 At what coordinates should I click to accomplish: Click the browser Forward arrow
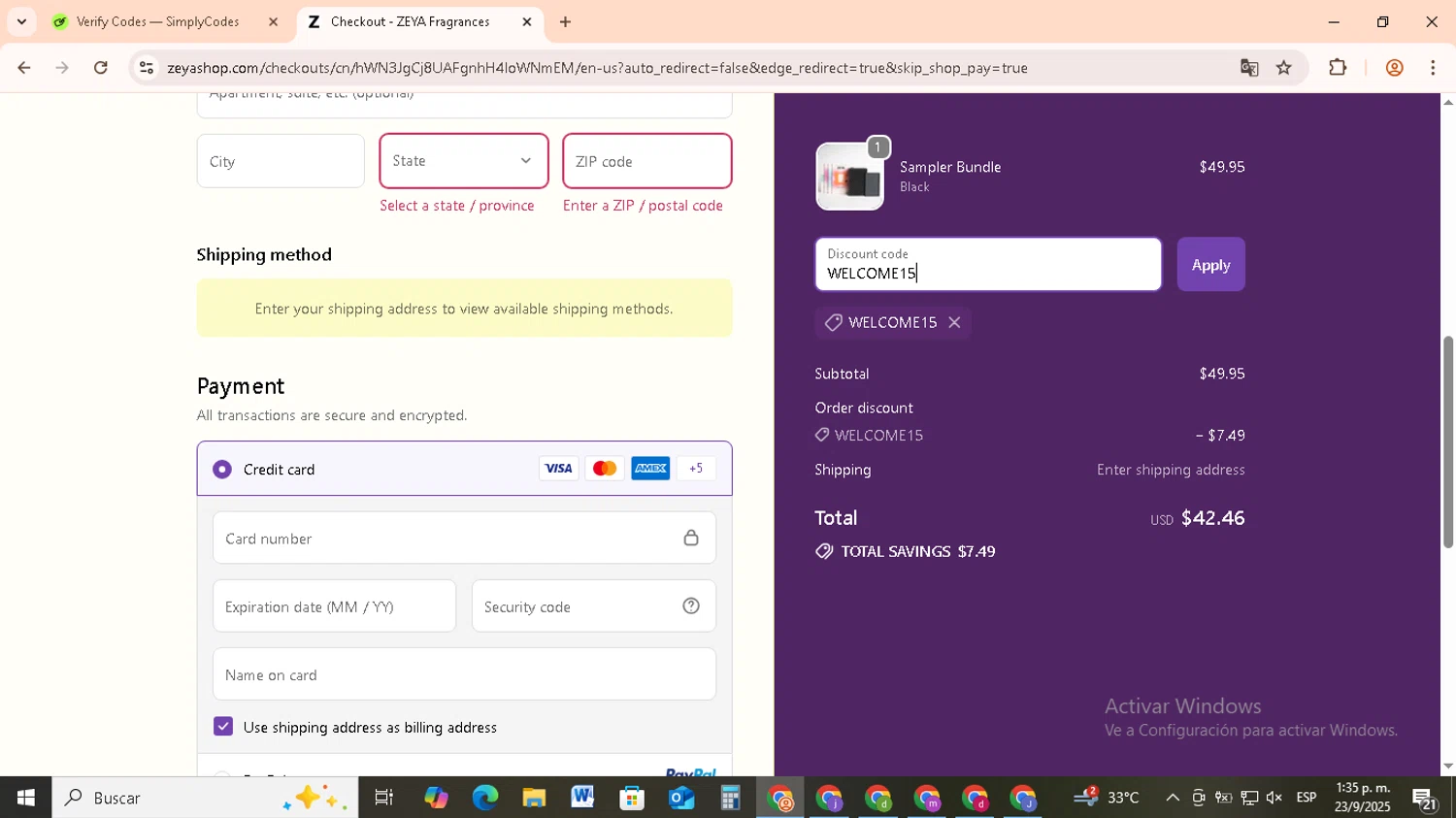click(x=62, y=68)
